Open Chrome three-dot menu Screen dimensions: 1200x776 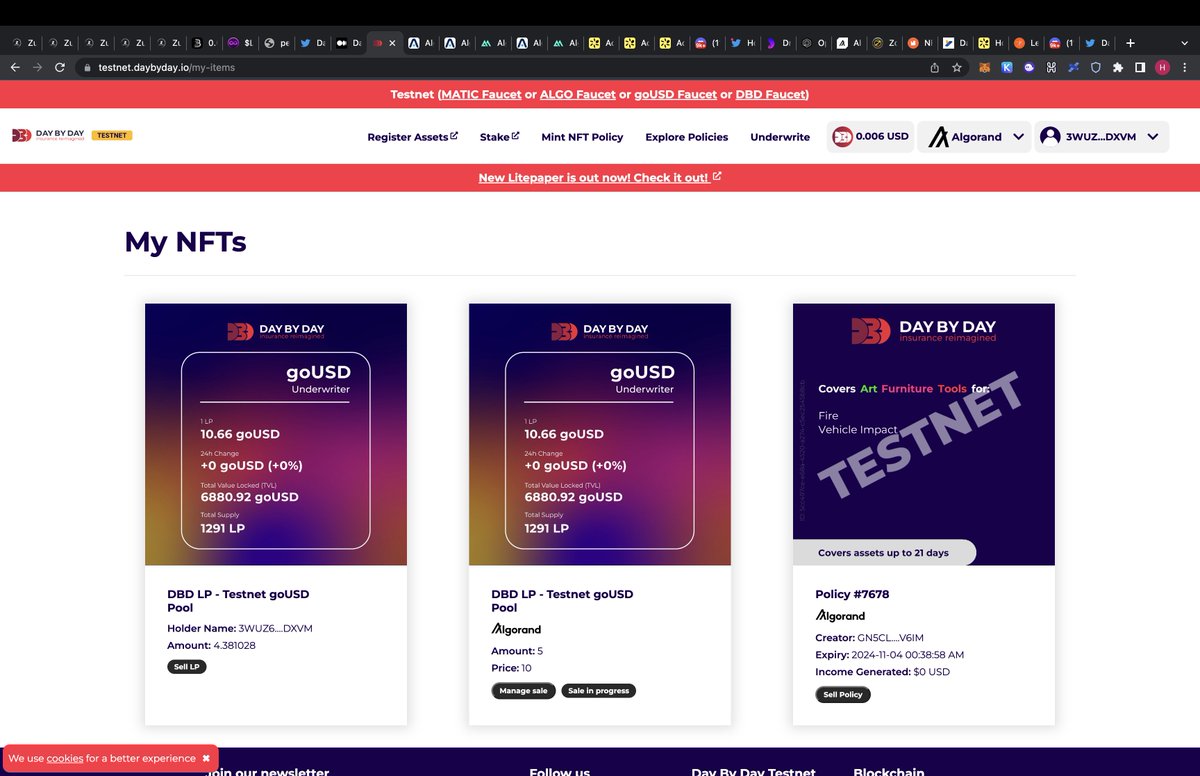click(1185, 67)
